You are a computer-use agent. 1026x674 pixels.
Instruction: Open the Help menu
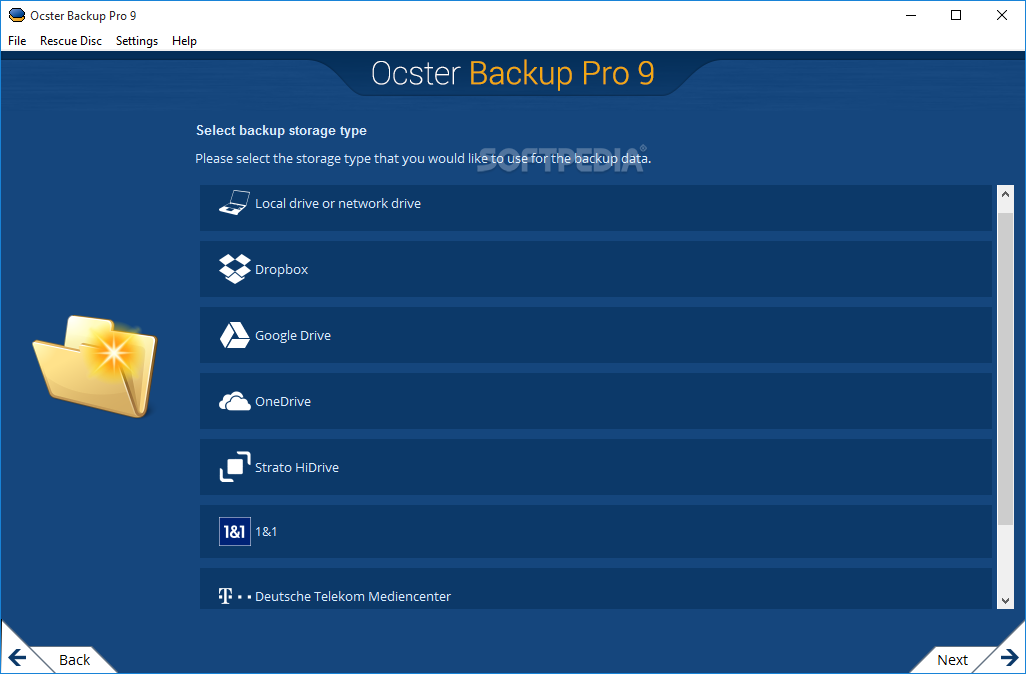click(184, 41)
